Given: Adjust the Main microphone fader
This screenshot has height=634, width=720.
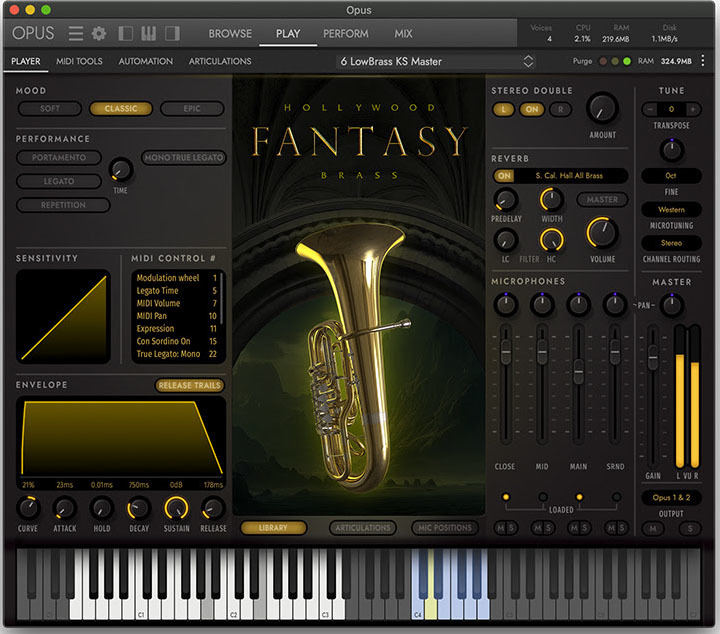Looking at the screenshot, I should click(579, 371).
